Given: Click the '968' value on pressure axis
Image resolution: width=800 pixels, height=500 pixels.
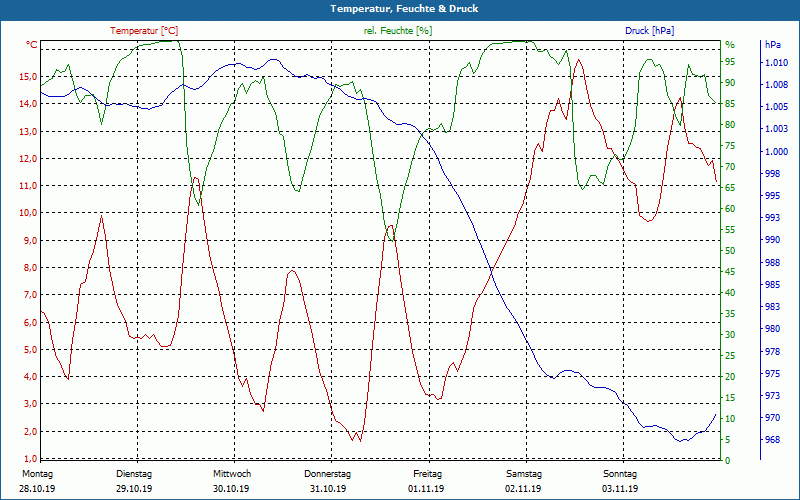Looking at the screenshot, I should coord(772,440).
